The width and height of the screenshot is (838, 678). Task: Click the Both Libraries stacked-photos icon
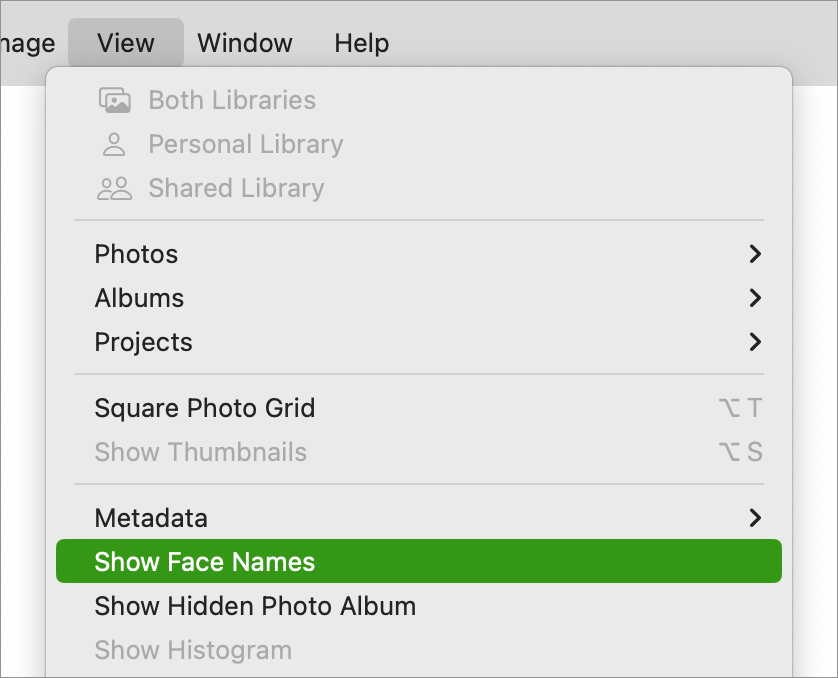(x=114, y=100)
